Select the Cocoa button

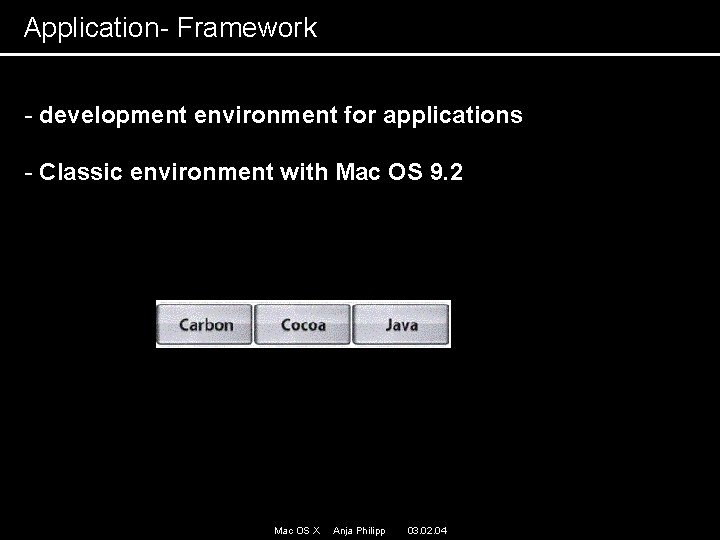302,324
